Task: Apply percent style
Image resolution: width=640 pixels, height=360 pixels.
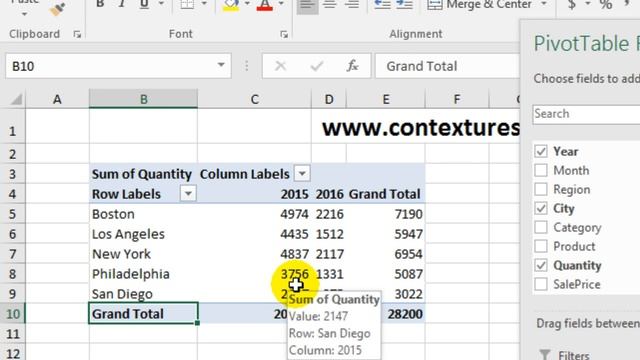Action: point(606,5)
